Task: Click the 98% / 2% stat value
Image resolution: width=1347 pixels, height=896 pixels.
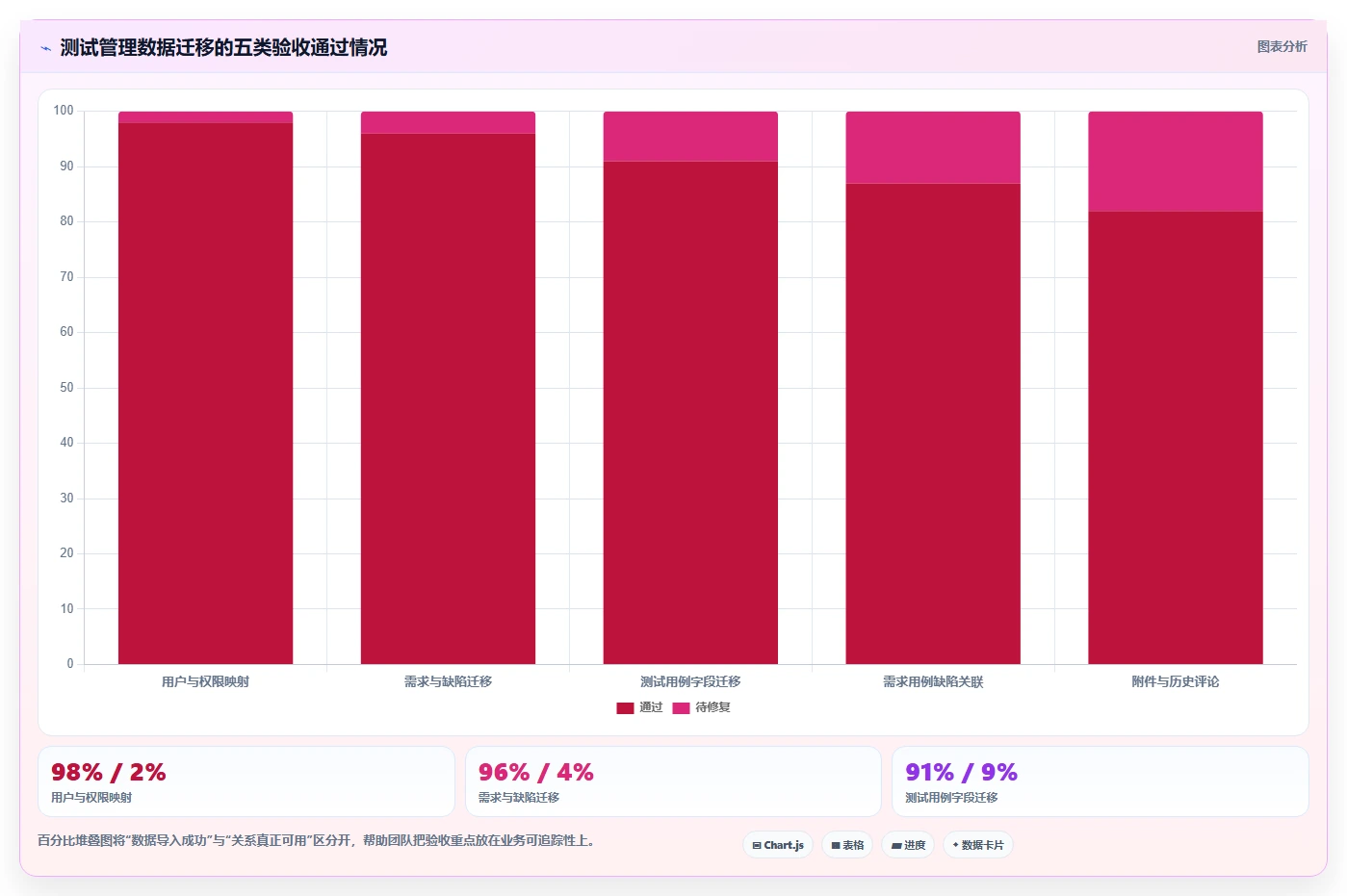Action: (109, 773)
